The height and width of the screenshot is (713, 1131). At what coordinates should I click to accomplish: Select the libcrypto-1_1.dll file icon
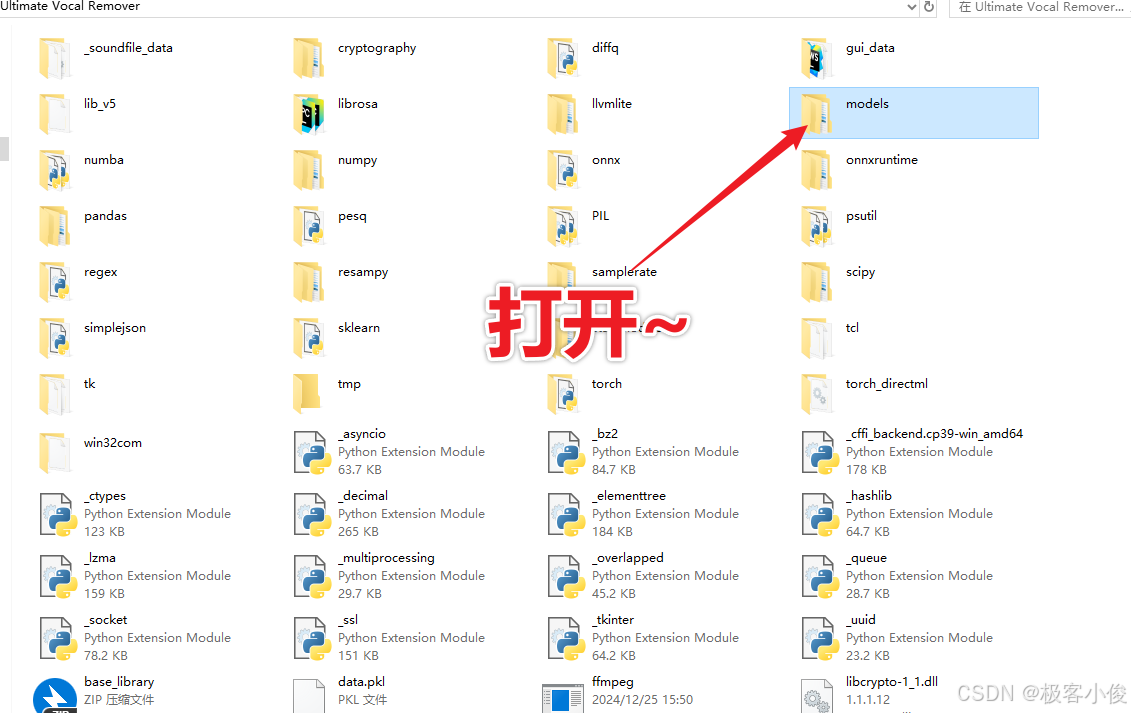[818, 696]
